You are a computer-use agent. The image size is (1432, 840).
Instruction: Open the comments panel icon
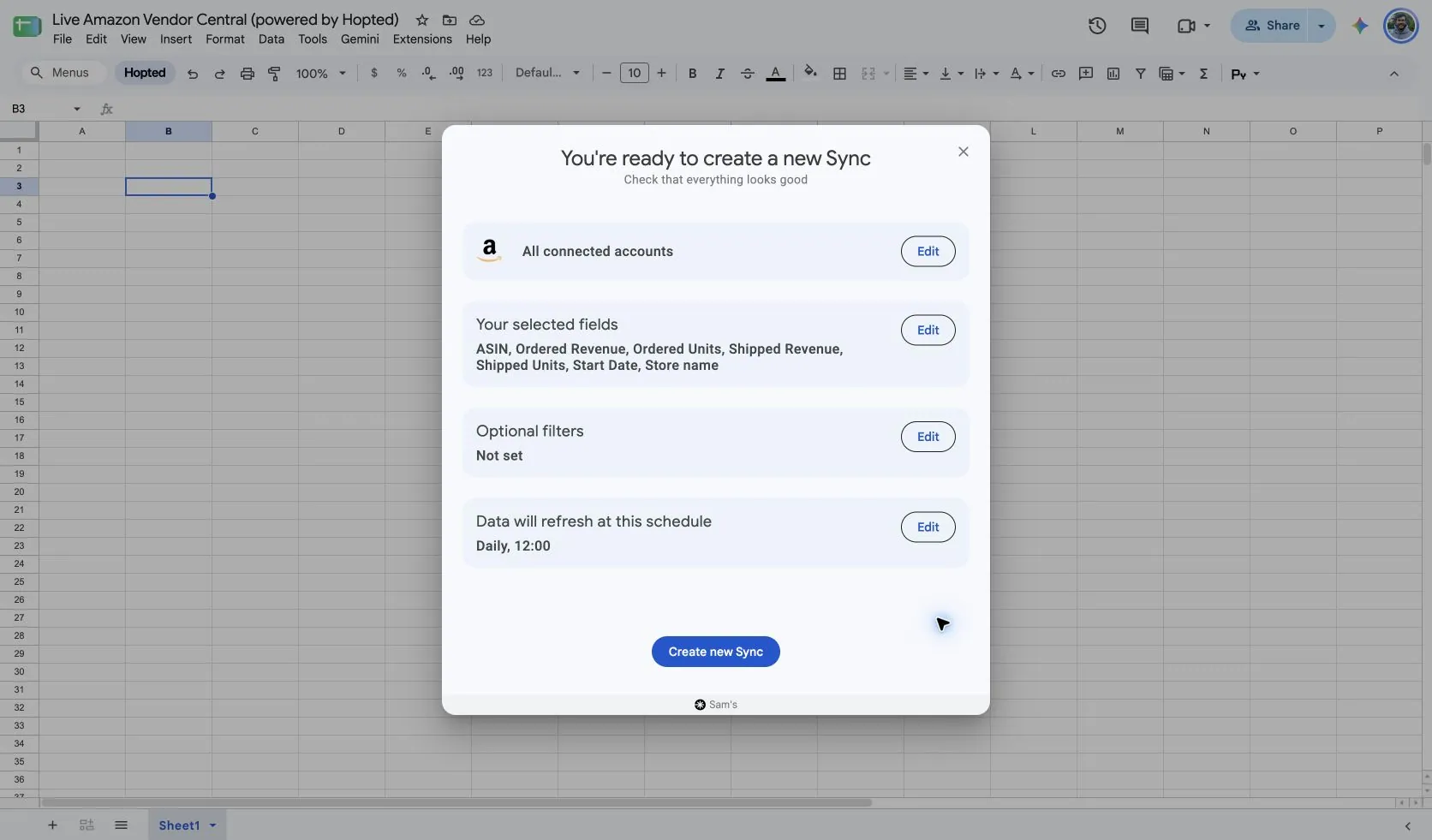1139,26
